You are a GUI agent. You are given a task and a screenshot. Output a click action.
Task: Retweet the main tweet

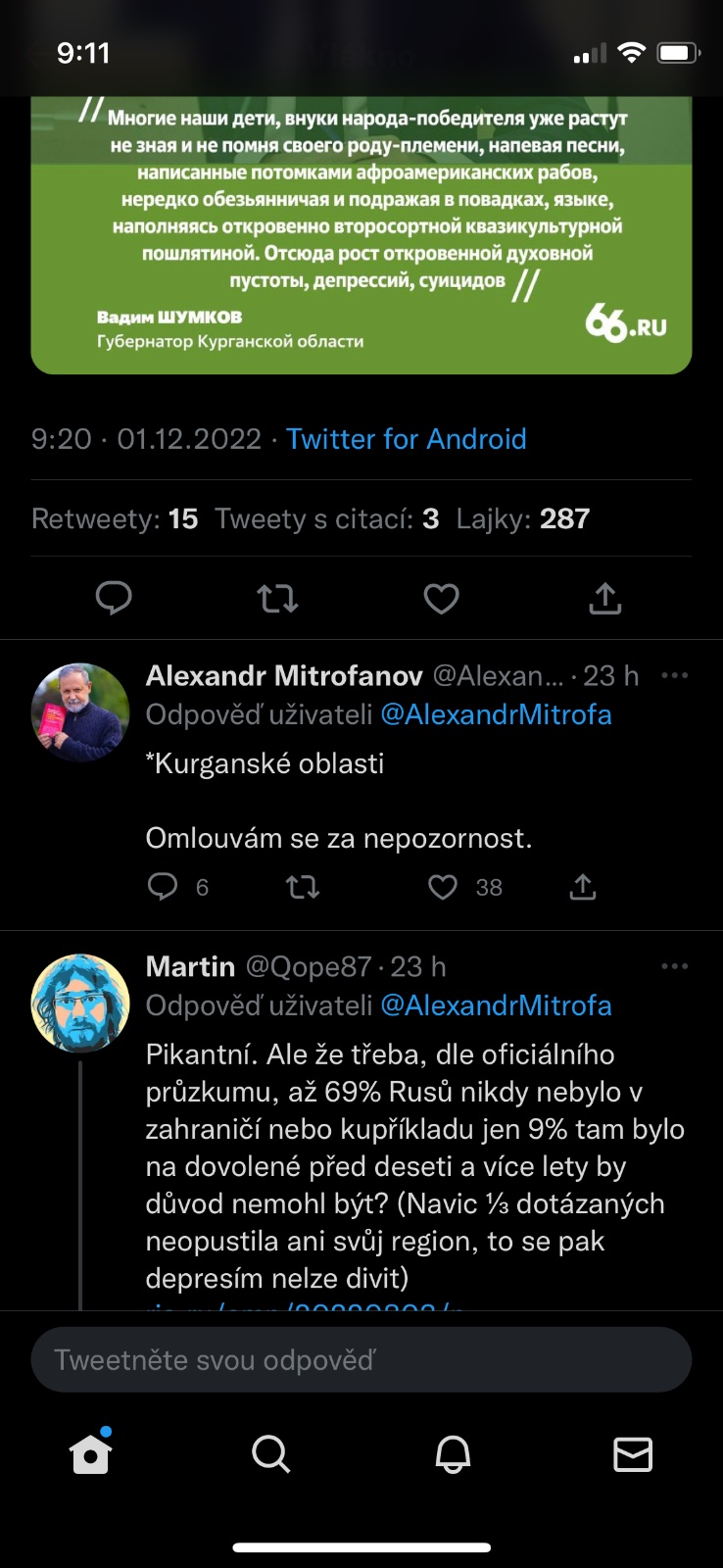click(x=277, y=598)
